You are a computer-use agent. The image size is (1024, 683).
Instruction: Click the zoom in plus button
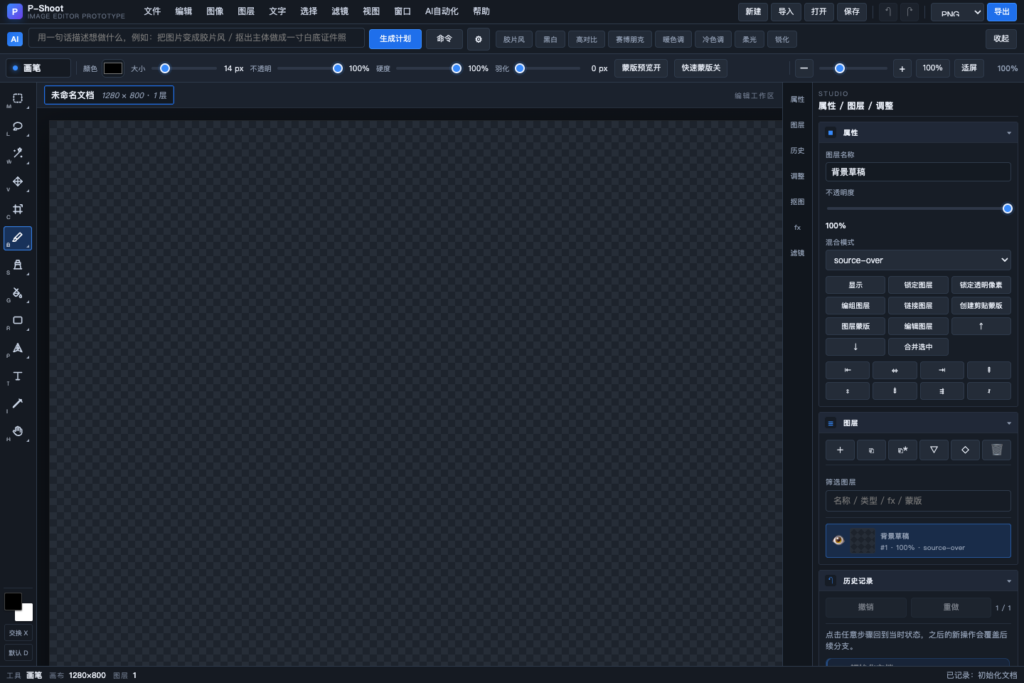902,69
